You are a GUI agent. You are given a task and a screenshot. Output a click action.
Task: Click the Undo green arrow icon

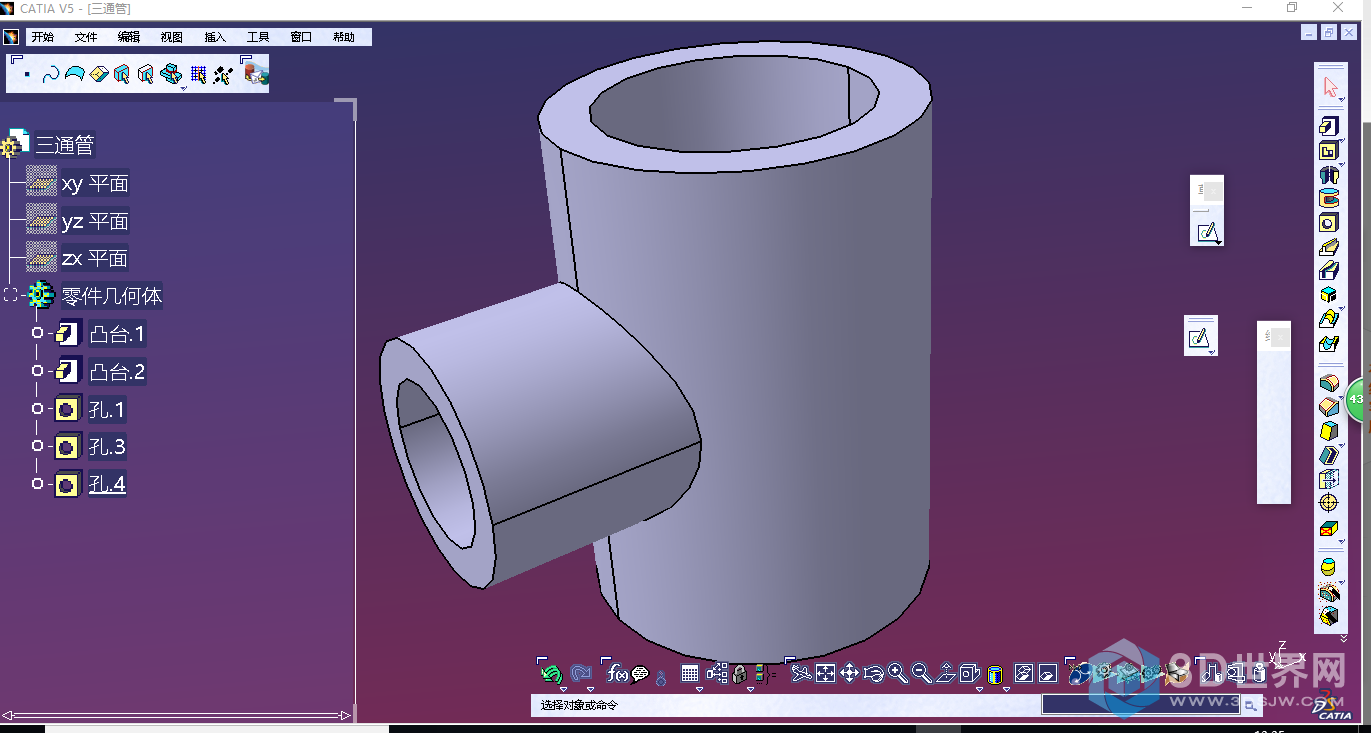pos(550,674)
